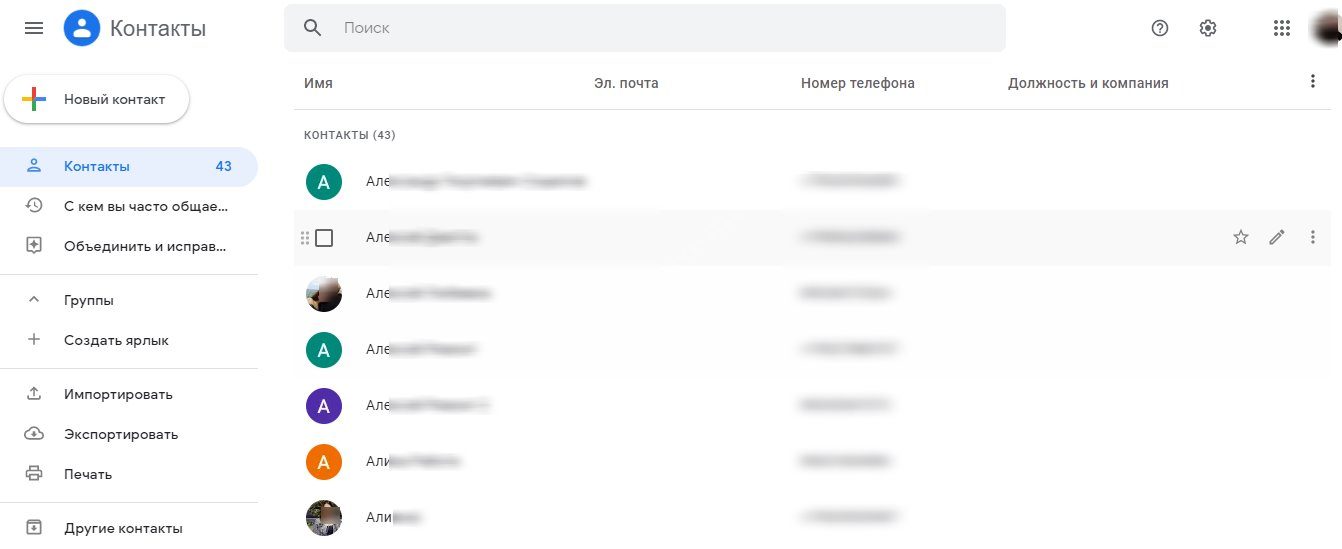Click the Новый контакт button
This screenshot has height=549, width=1342.
[x=97, y=99]
